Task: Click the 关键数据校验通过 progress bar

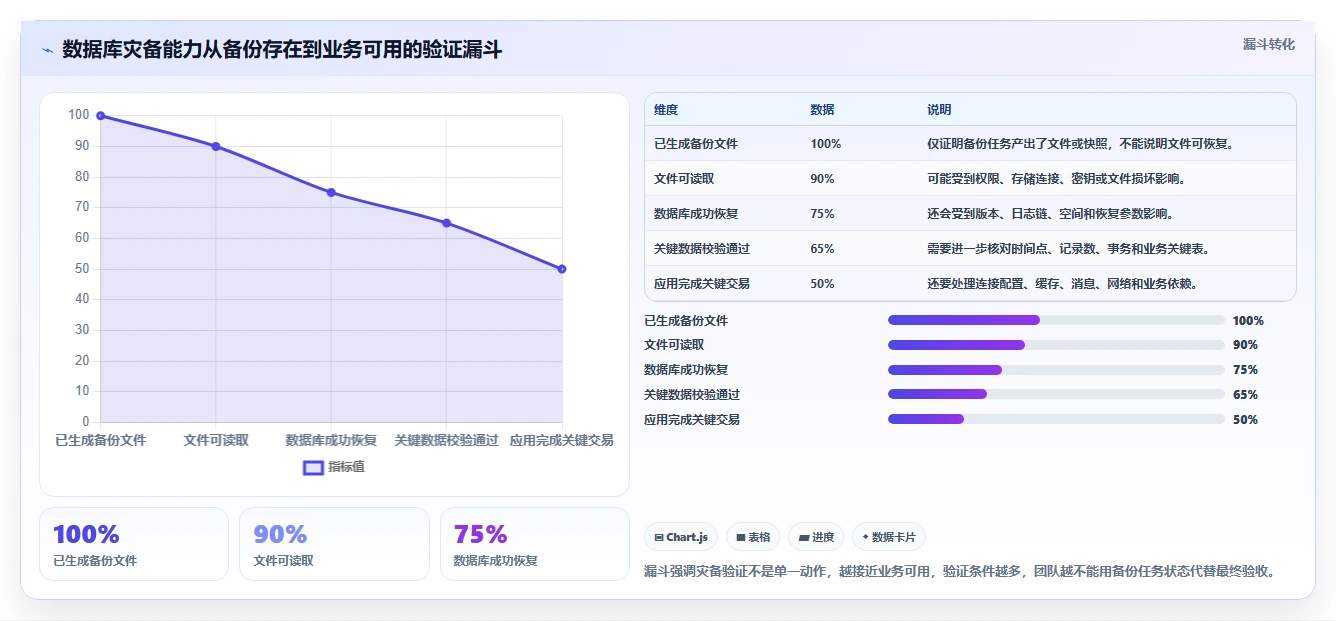Action: coord(1056,395)
